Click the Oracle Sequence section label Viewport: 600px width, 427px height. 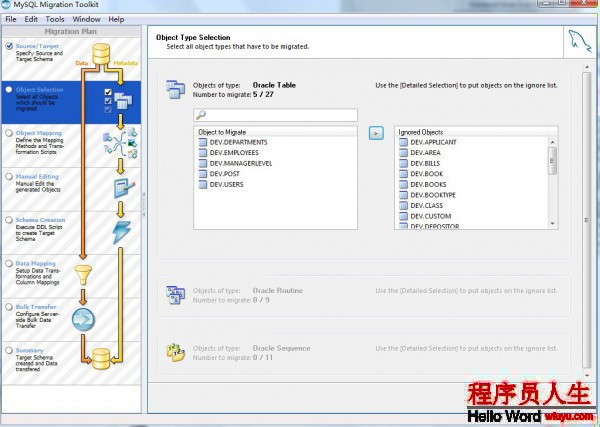(281, 348)
